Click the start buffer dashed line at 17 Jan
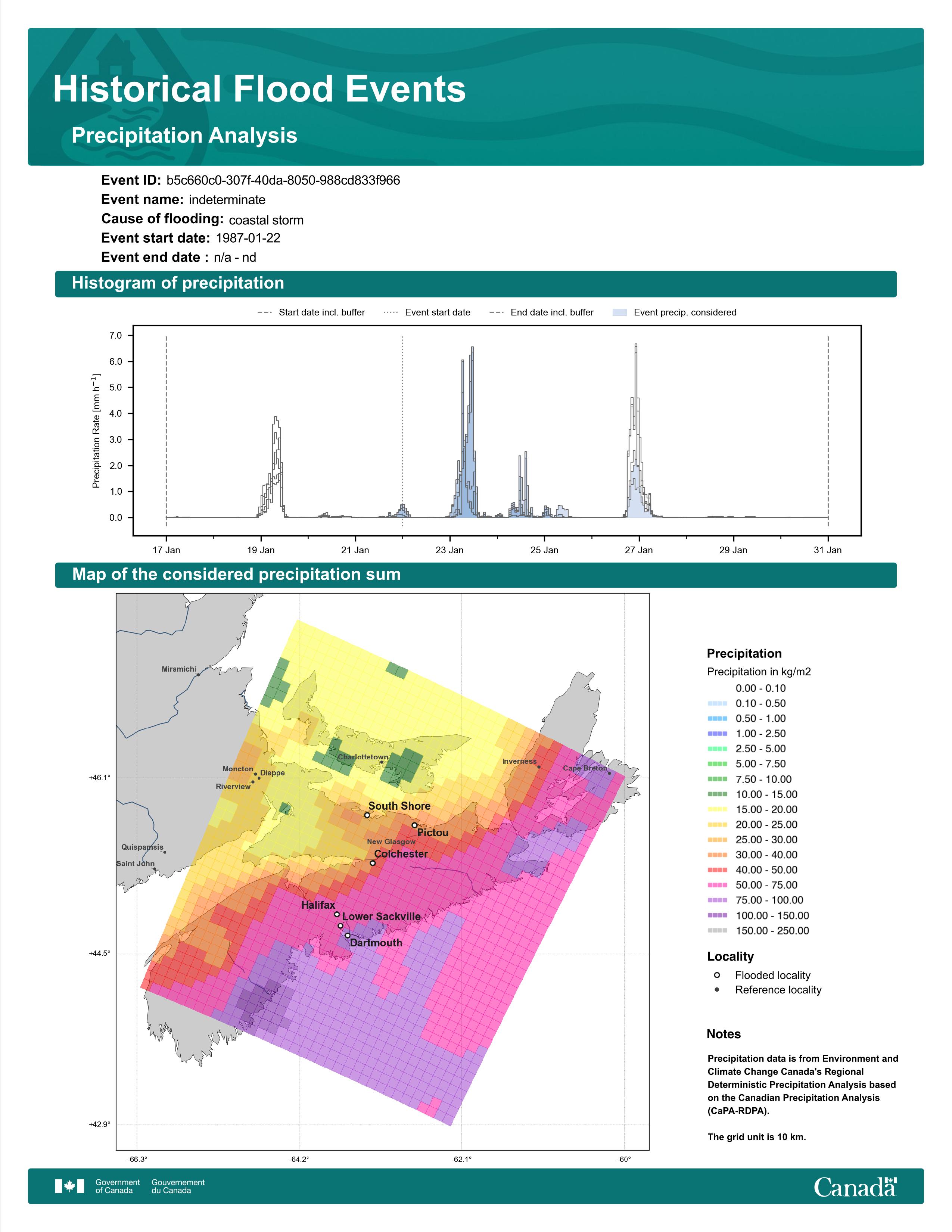952x1232 pixels. [x=167, y=432]
